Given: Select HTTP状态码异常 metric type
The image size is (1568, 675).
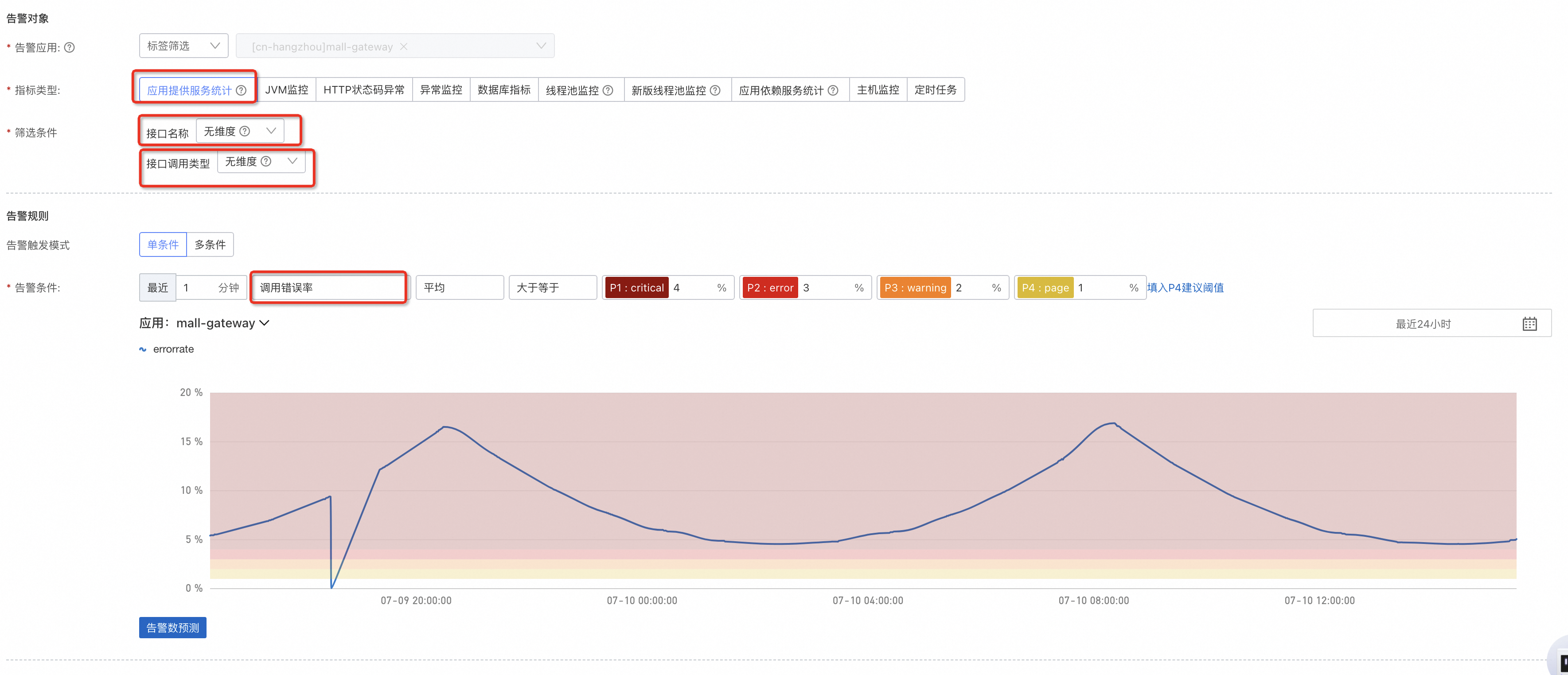Looking at the screenshot, I should [x=364, y=90].
